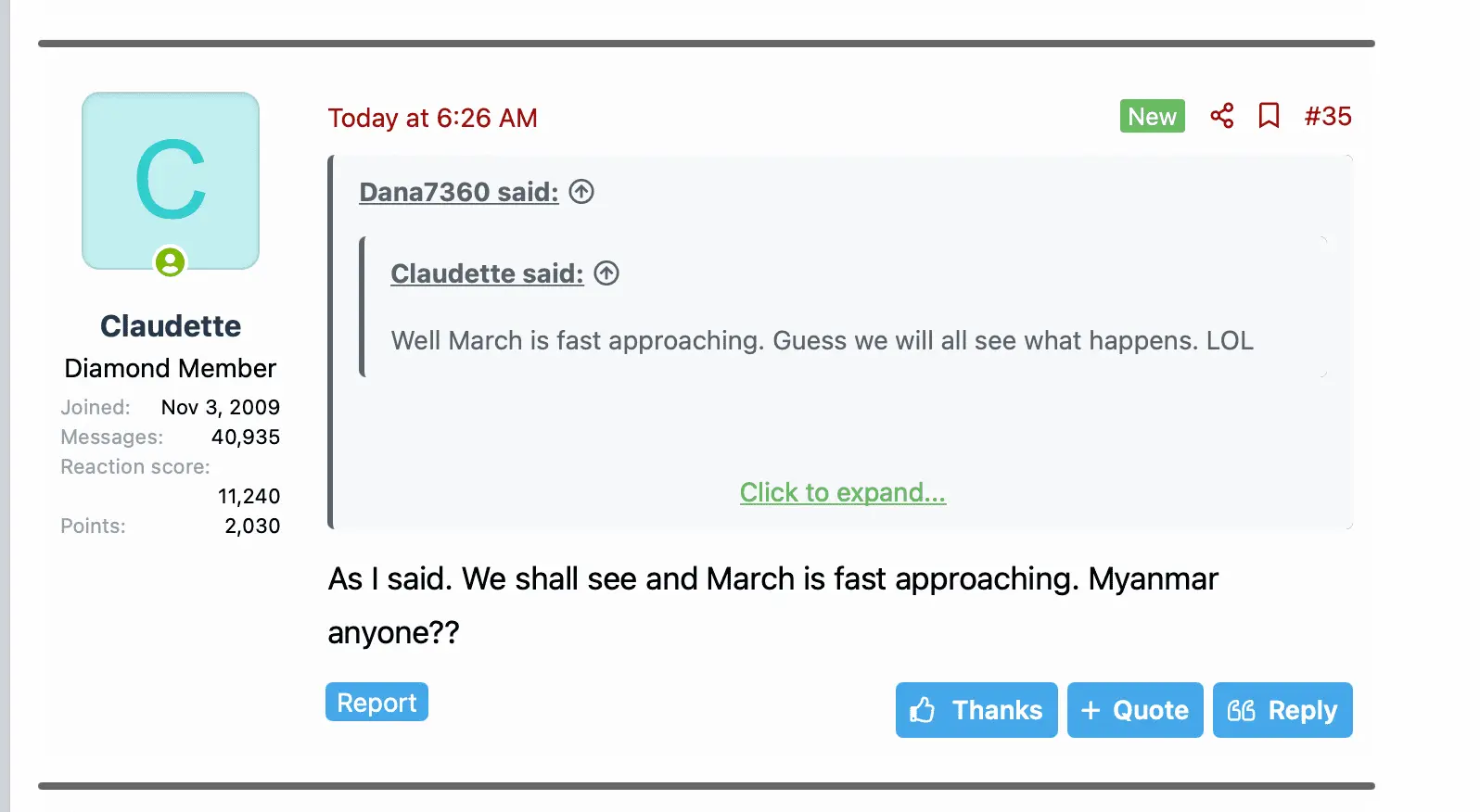The image size is (1480, 812).
Task: Click the green online status indicator on the avatar
Action: [171, 262]
